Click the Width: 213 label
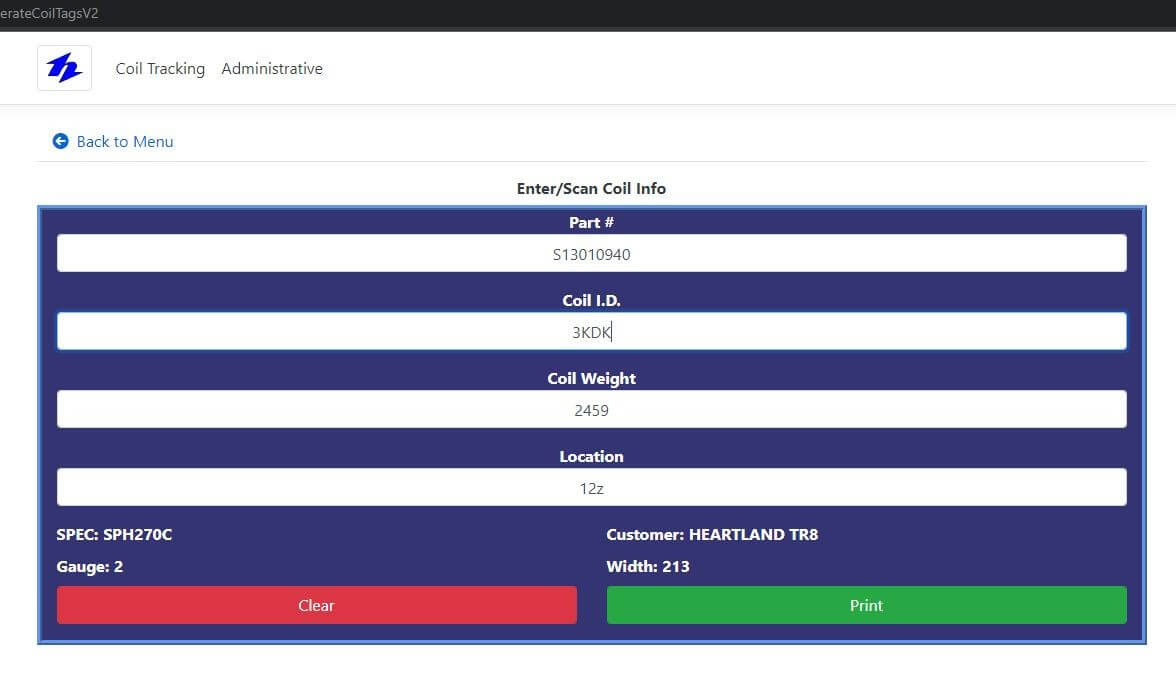The height and width of the screenshot is (683, 1176). 648,566
